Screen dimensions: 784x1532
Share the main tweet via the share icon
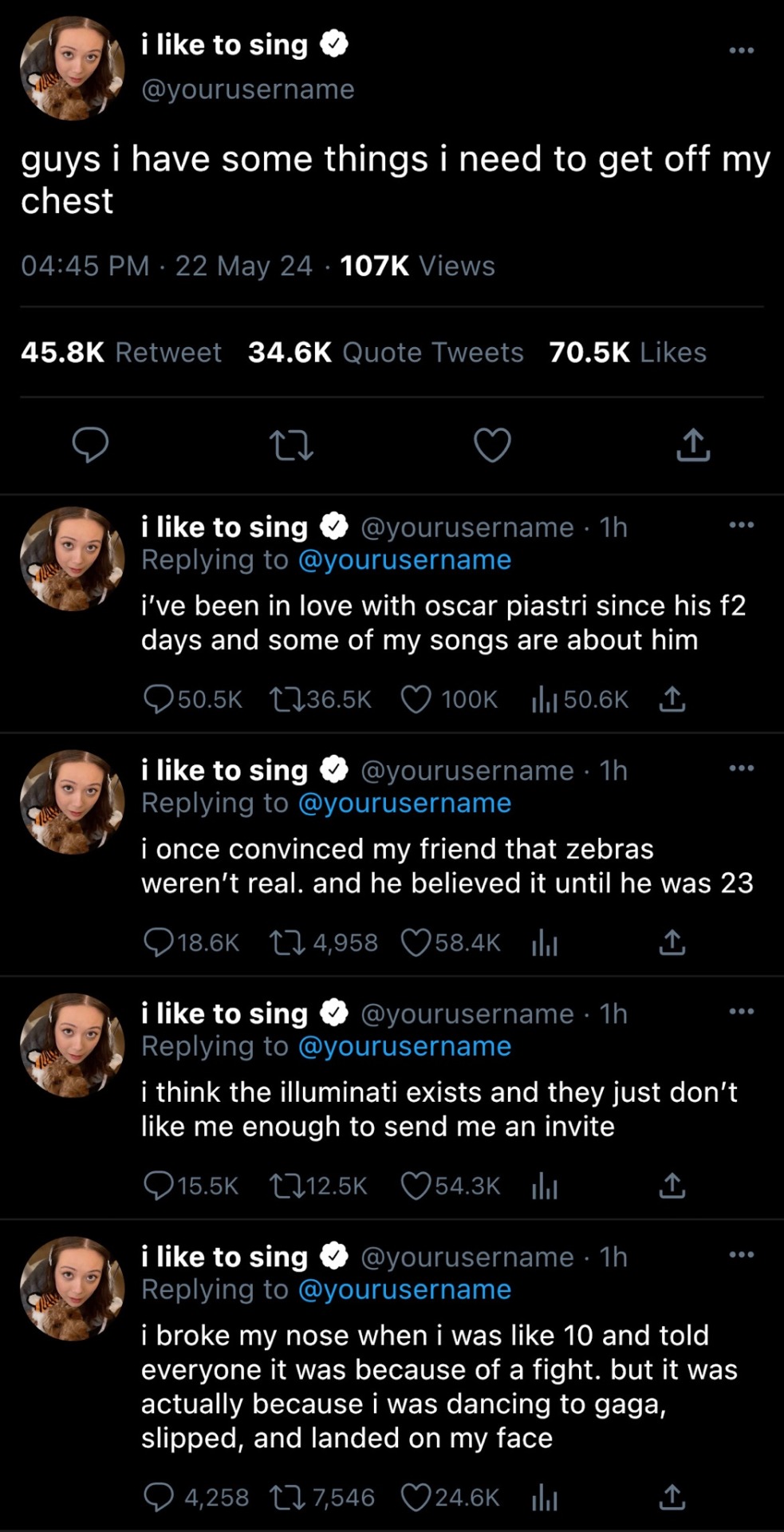(692, 445)
